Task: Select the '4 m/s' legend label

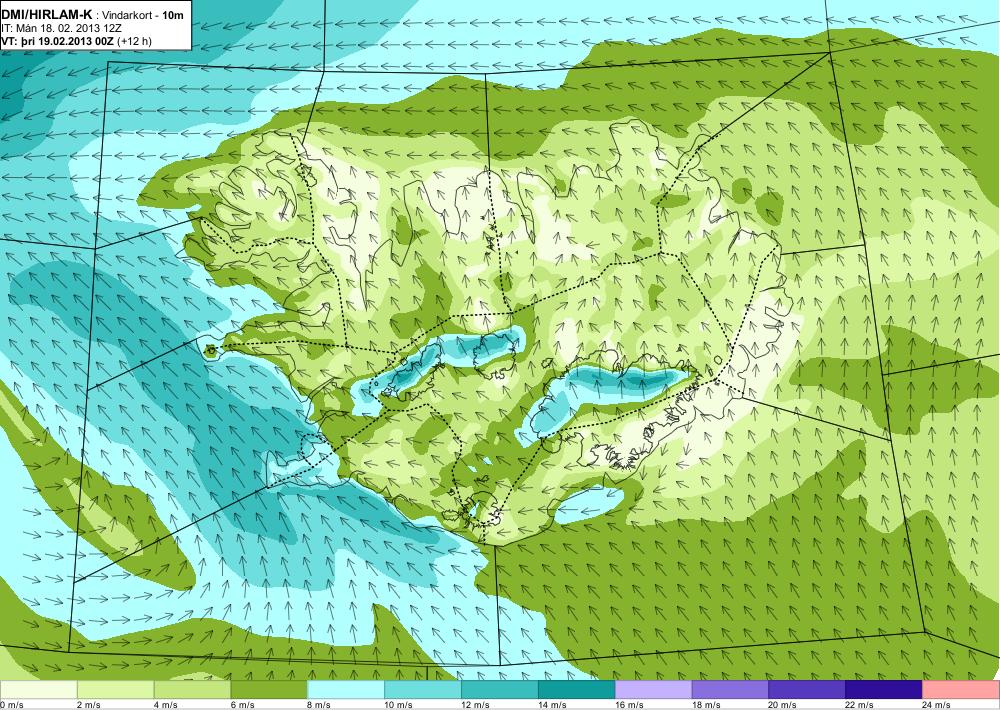Action: [165, 705]
